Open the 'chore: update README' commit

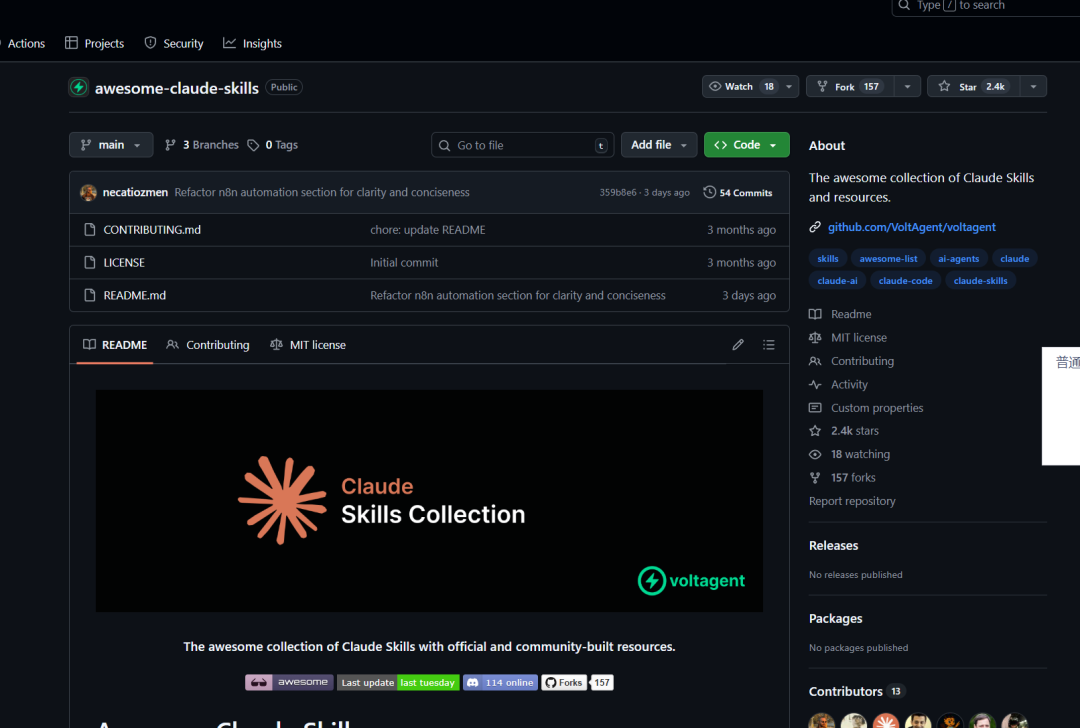click(x=428, y=230)
